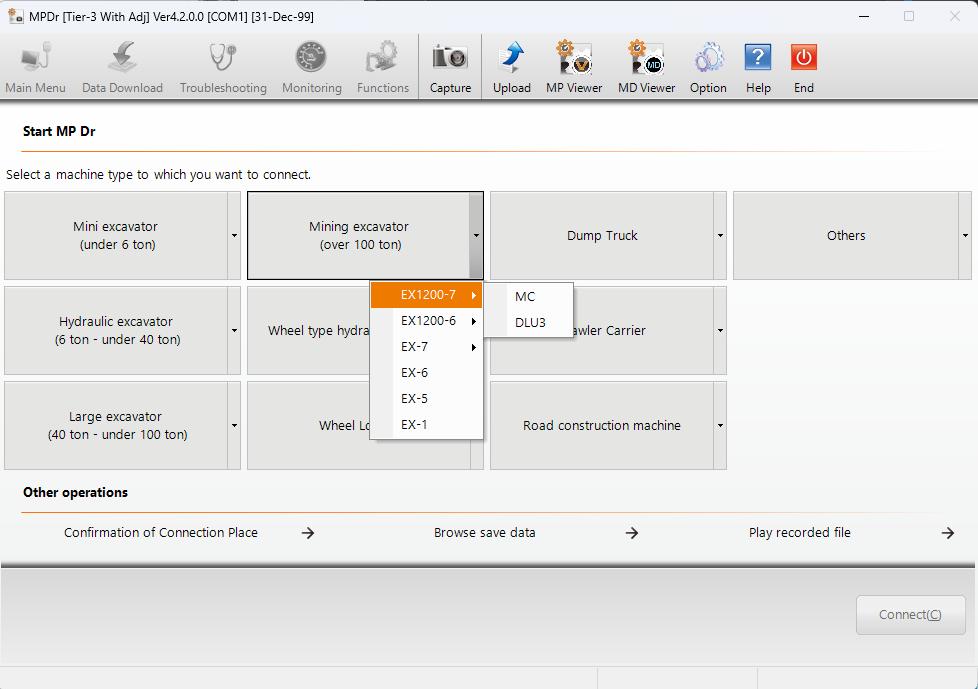The image size is (978, 689).
Task: Choose EX1200-6 in the model menu
Action: pos(428,321)
